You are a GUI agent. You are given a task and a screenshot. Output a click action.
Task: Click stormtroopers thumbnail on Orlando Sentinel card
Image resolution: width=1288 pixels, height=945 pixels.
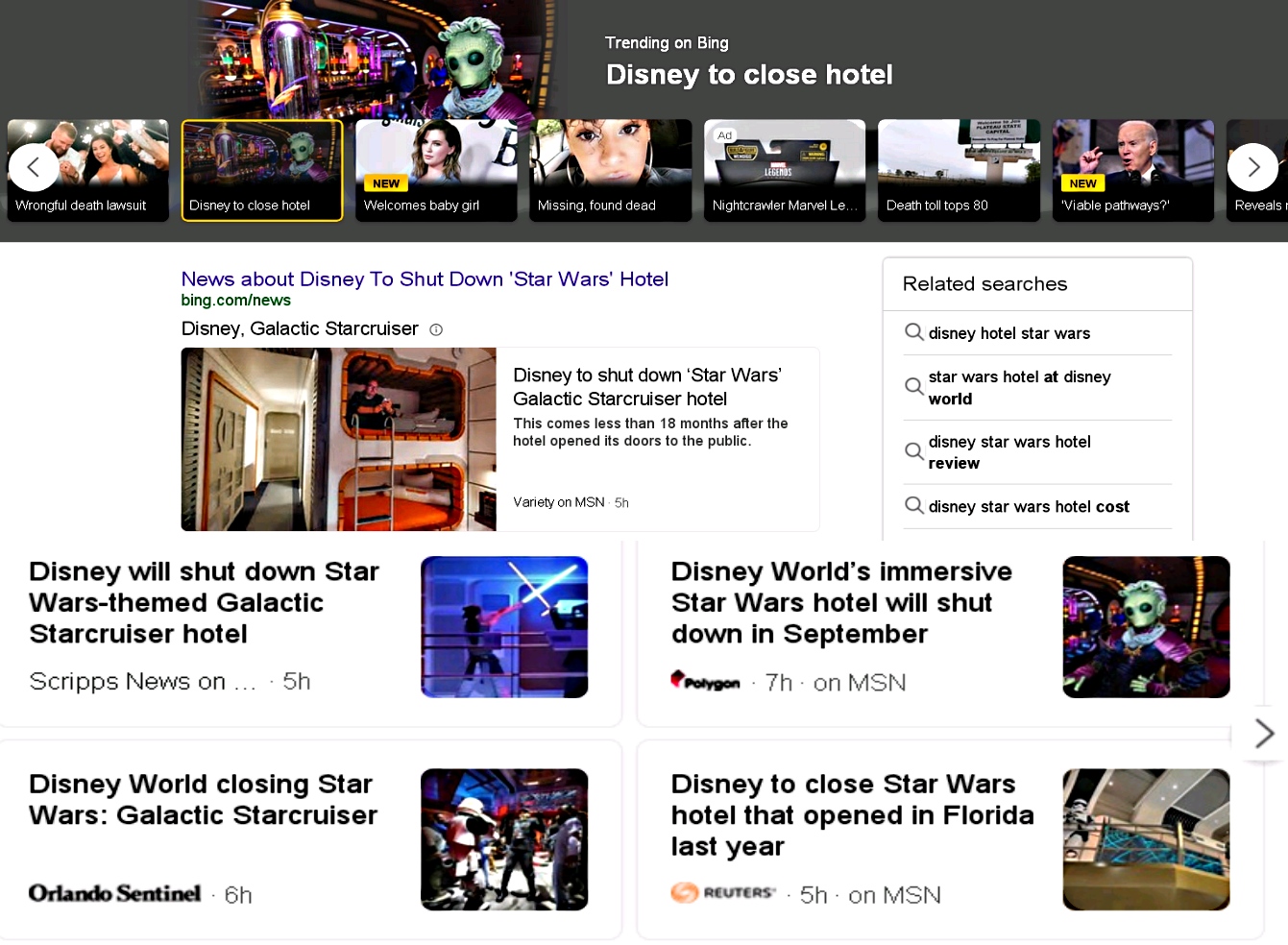click(504, 839)
